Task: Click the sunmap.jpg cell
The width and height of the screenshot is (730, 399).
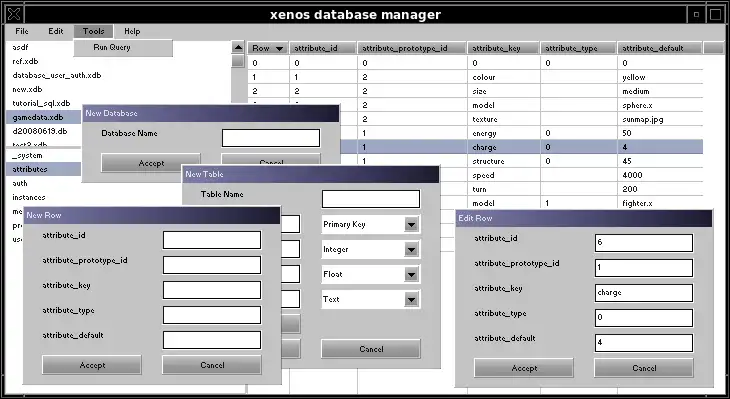Action: click(x=660, y=119)
